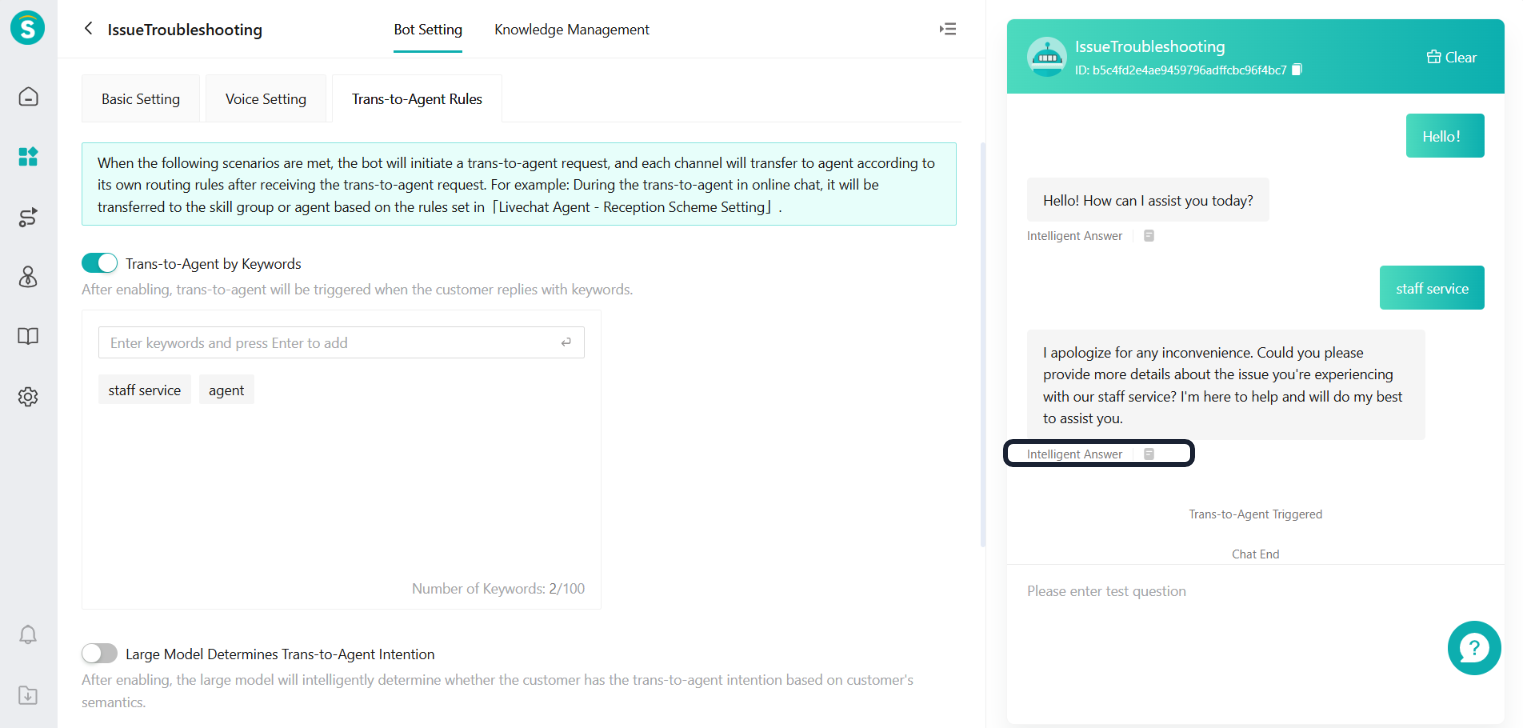Open the download inbox sidebar icon

[x=28, y=694]
